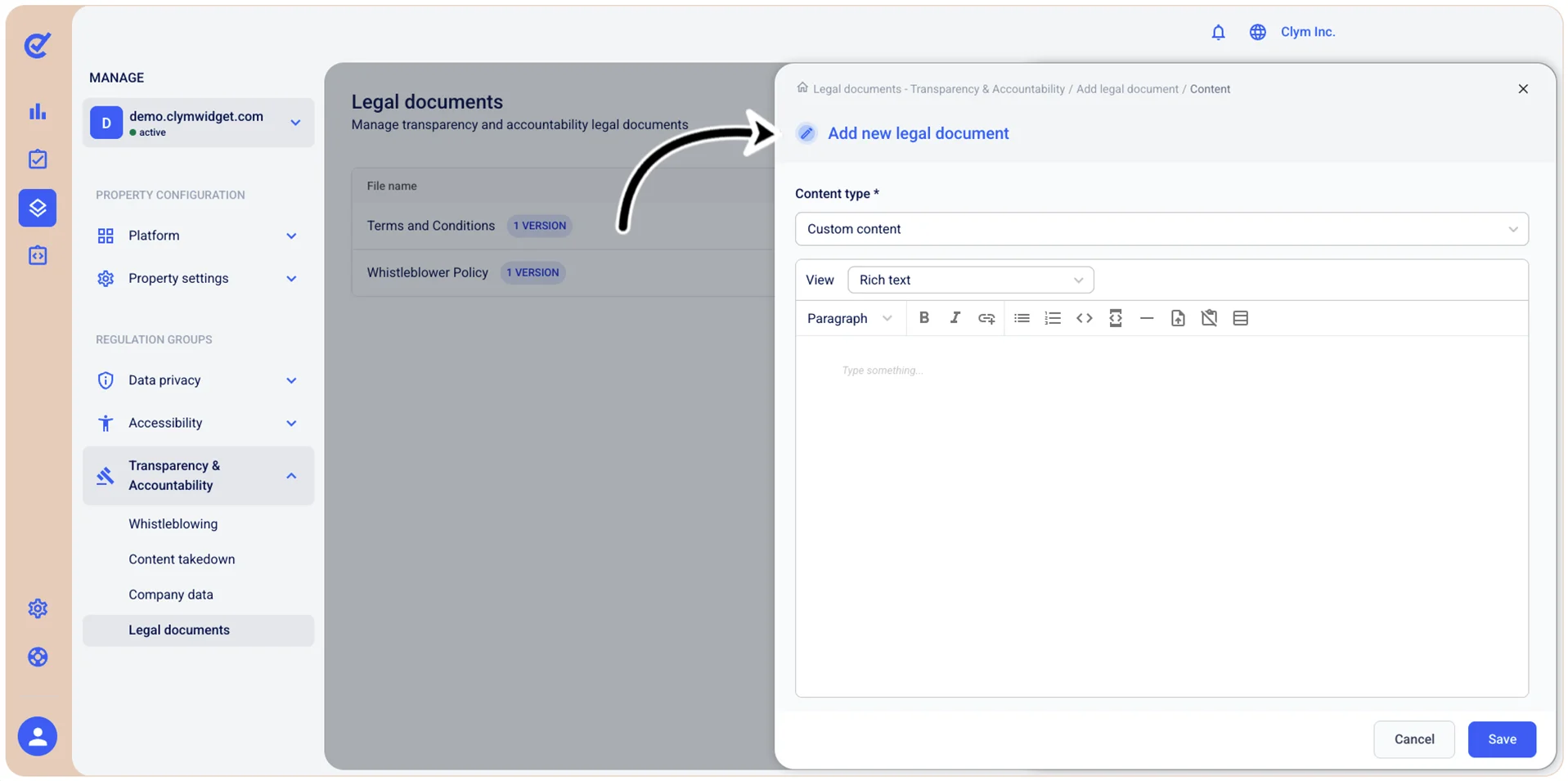Viewport: 1568px width, 781px height.
Task: Expand the Platform menu section
Action: 198,236
